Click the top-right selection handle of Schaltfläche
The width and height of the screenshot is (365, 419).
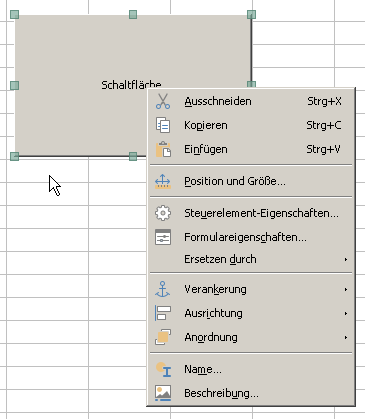pos(251,14)
